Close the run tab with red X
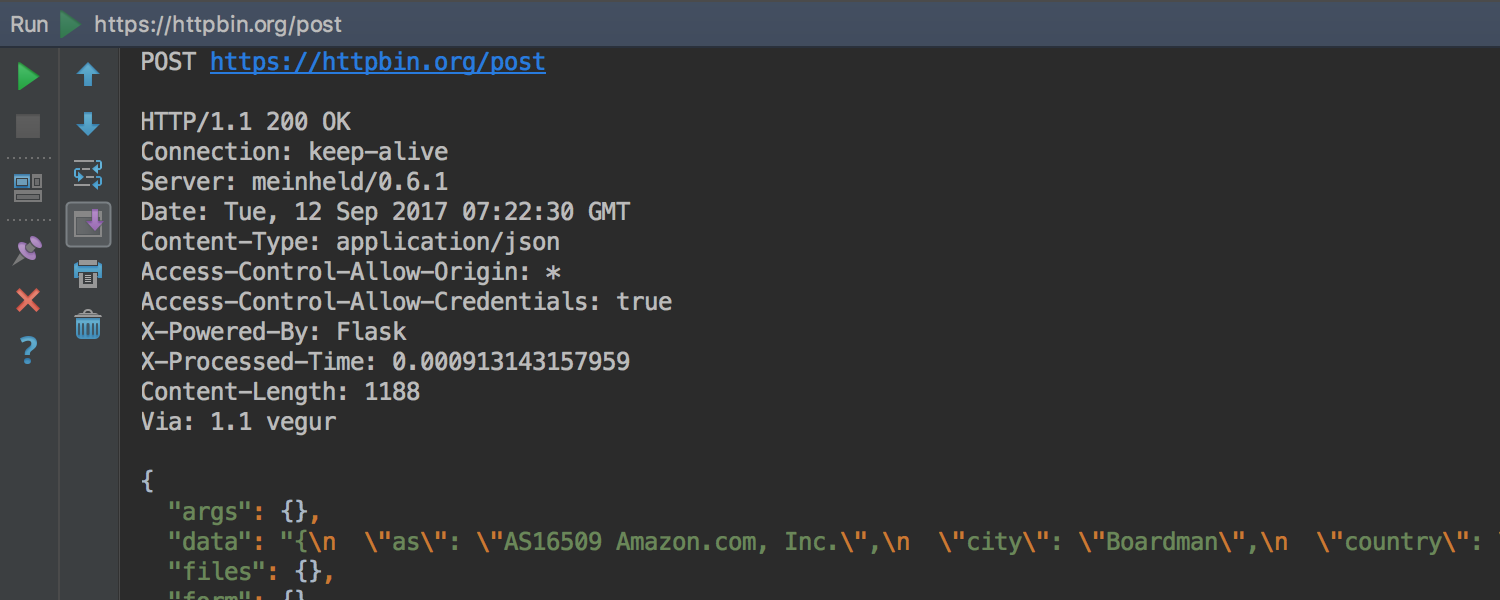Image resolution: width=1500 pixels, height=600 pixels. point(28,300)
